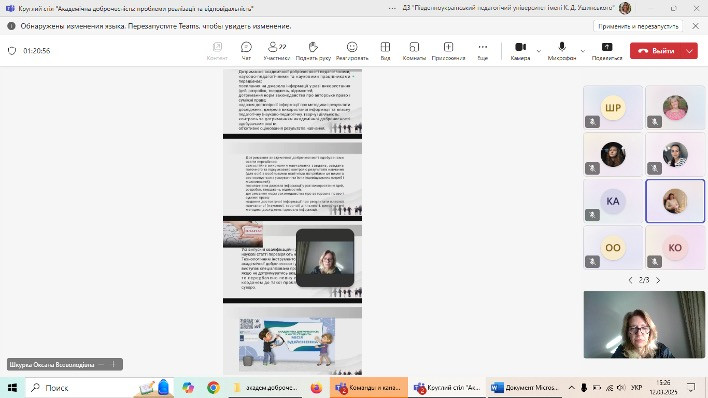Open the академ доброче... folder taskbar item
This screenshot has height=398, width=708.
pos(266,388)
